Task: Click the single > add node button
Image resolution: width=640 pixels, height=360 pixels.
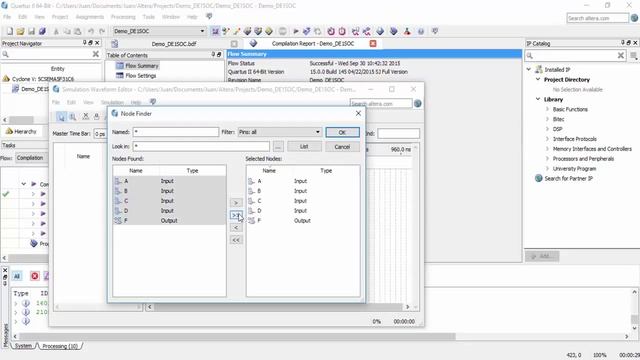Action: click(x=236, y=202)
